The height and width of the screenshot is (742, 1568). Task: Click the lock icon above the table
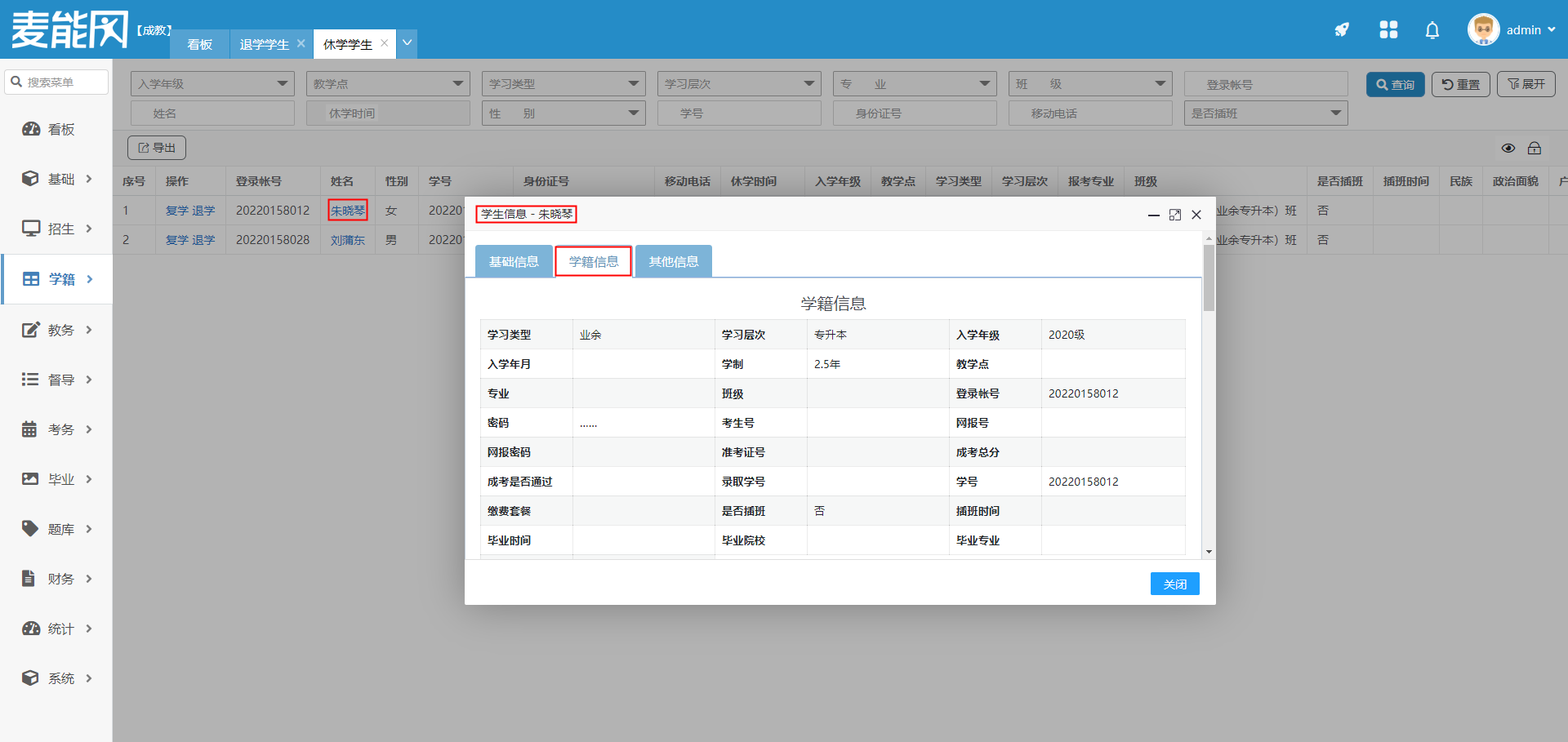pyautogui.click(x=1535, y=148)
